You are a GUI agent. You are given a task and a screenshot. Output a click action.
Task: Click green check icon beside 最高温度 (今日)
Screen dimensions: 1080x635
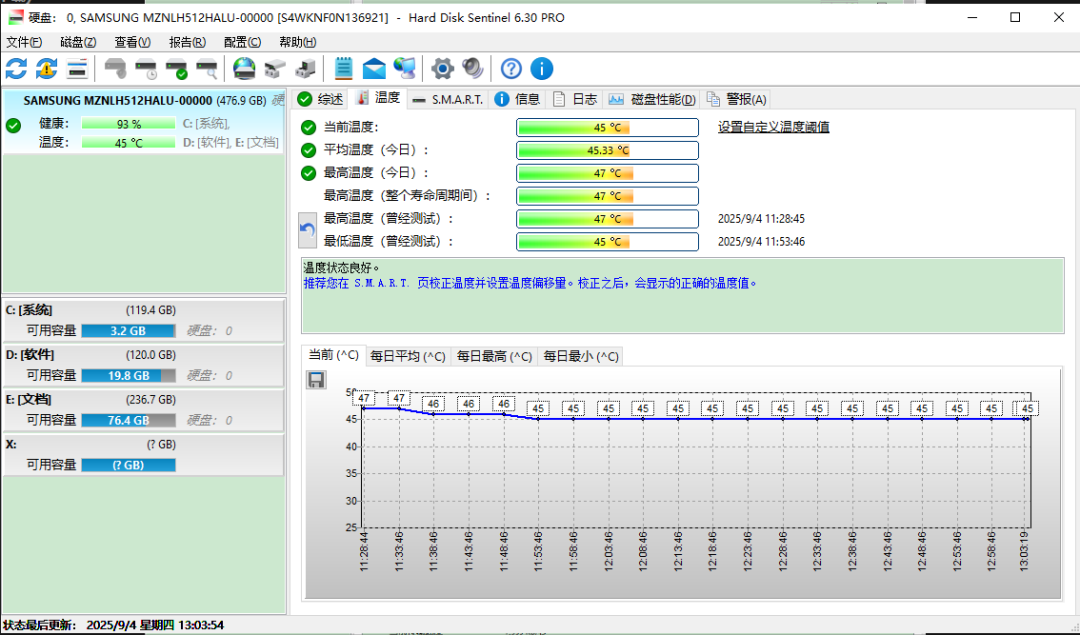click(309, 173)
